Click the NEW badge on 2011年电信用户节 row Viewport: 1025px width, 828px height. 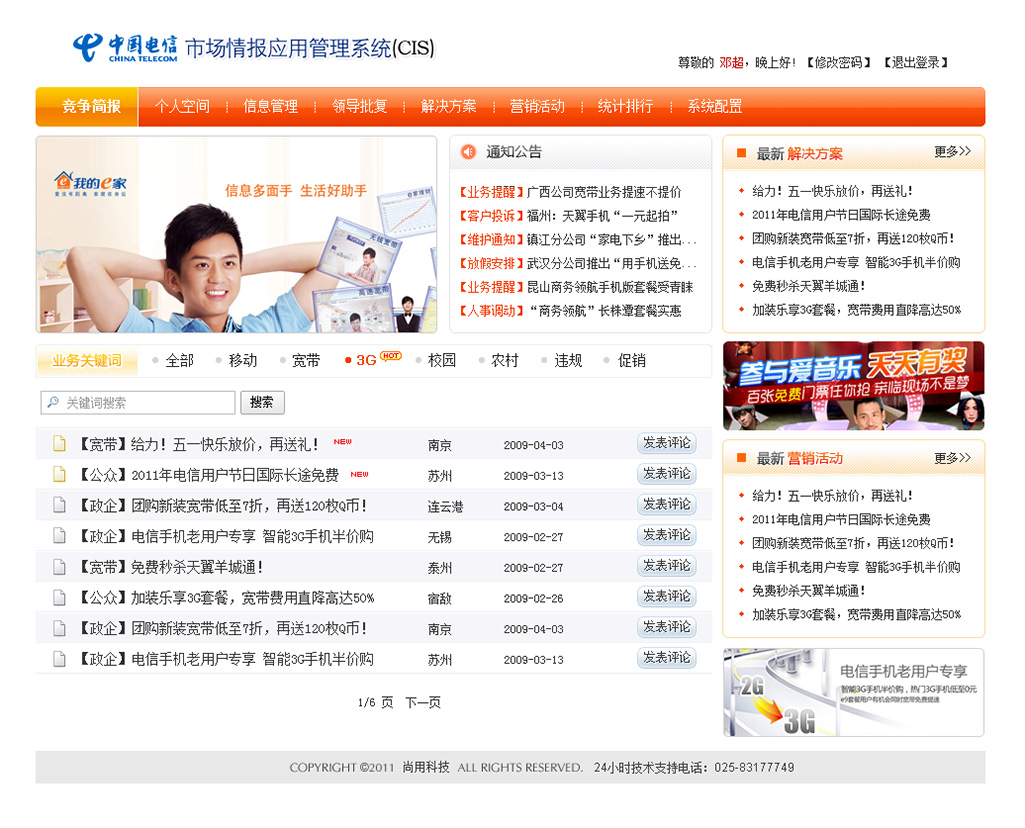click(359, 474)
